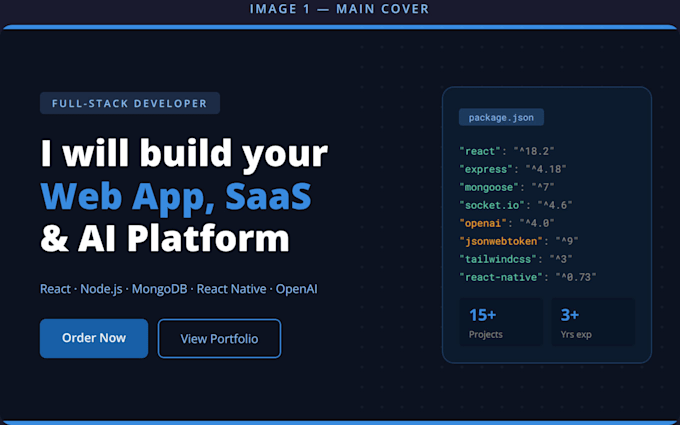Click the "I will build your" headline

(x=184, y=154)
